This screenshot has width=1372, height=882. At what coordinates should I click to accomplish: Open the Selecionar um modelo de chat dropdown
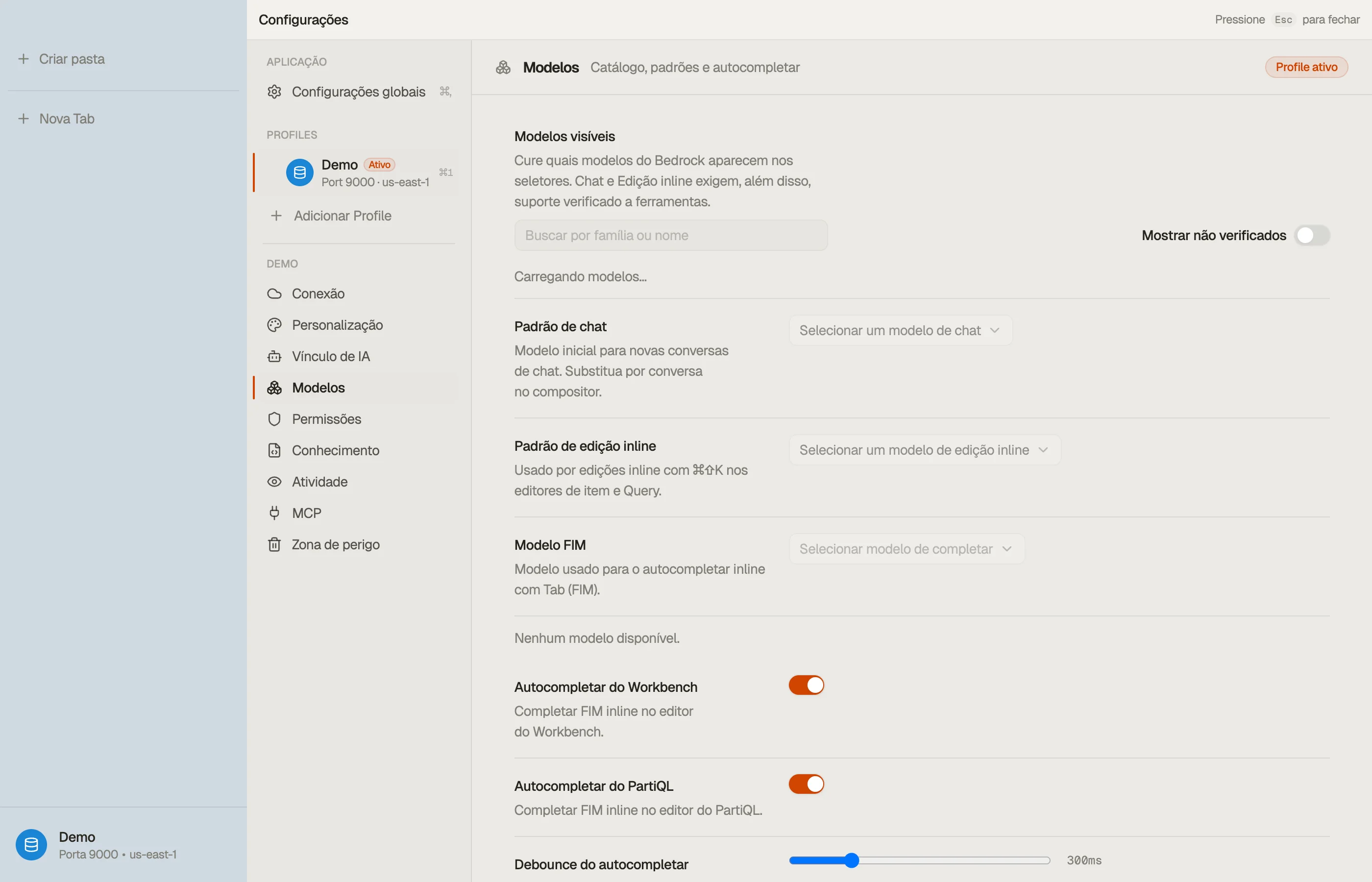[900, 330]
